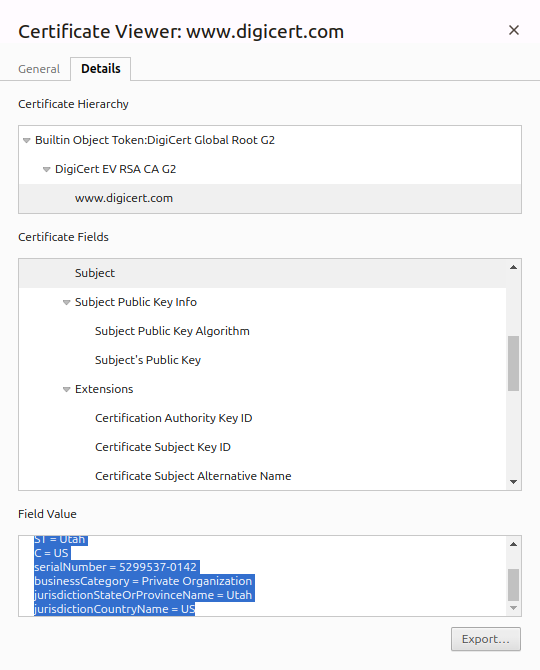This screenshot has width=540, height=670.
Task: Click the C = US line
Action: [x=51, y=553]
